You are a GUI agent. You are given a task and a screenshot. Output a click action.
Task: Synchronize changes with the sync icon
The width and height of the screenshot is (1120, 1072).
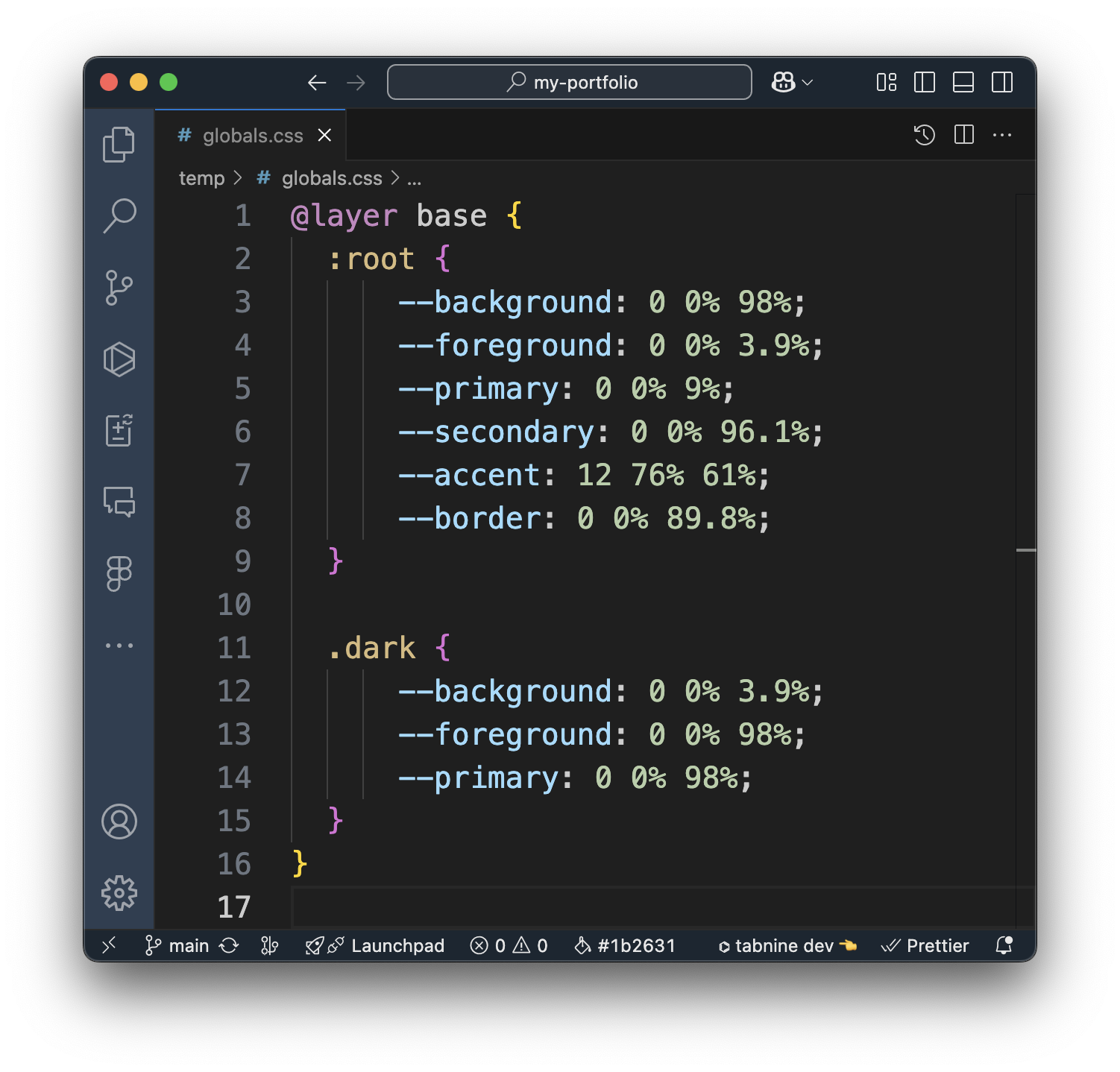pyautogui.click(x=229, y=945)
